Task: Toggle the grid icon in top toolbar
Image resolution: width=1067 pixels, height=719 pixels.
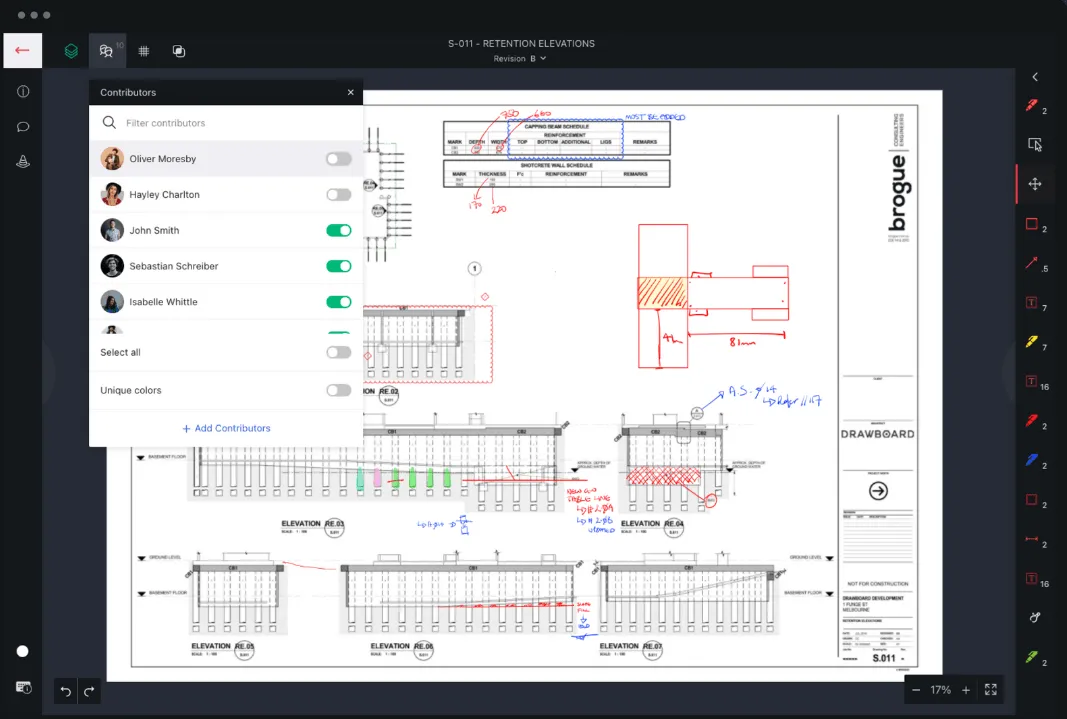Action: pos(144,51)
